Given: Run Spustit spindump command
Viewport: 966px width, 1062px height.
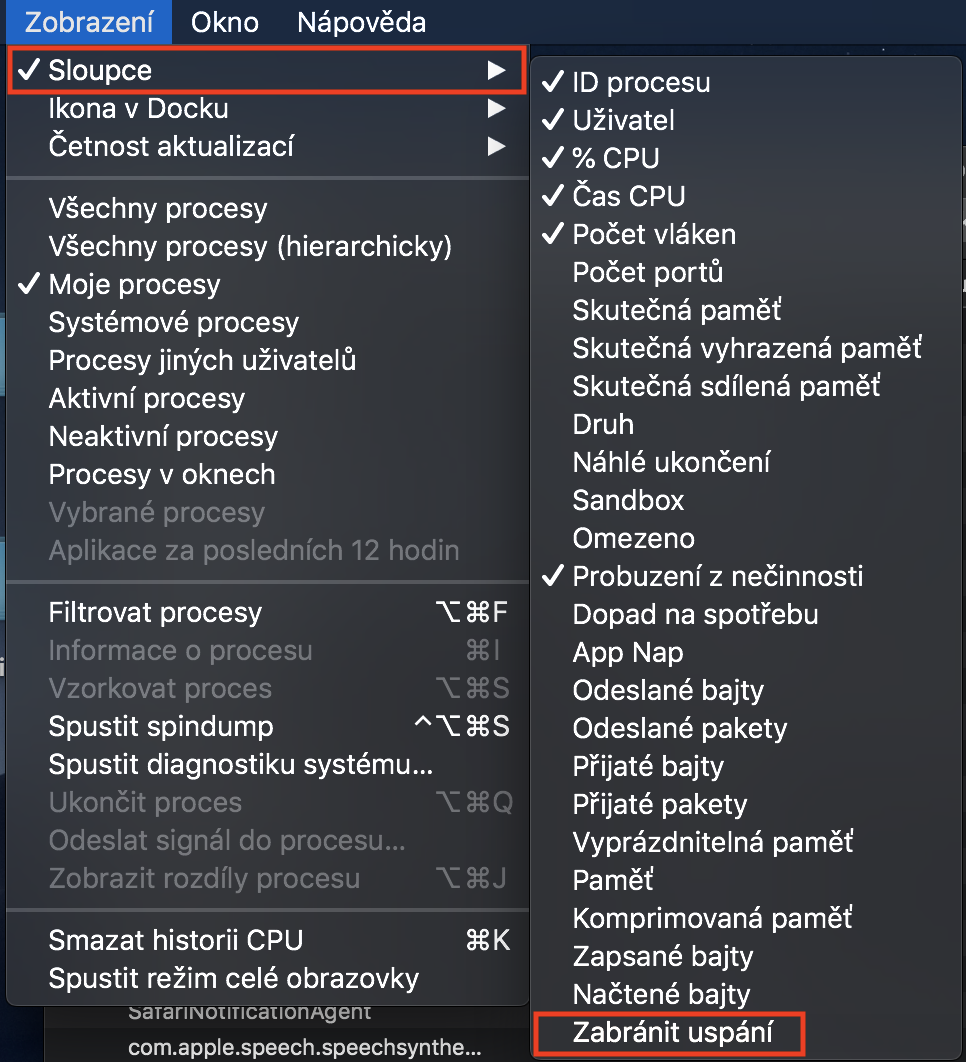Looking at the screenshot, I should (160, 727).
